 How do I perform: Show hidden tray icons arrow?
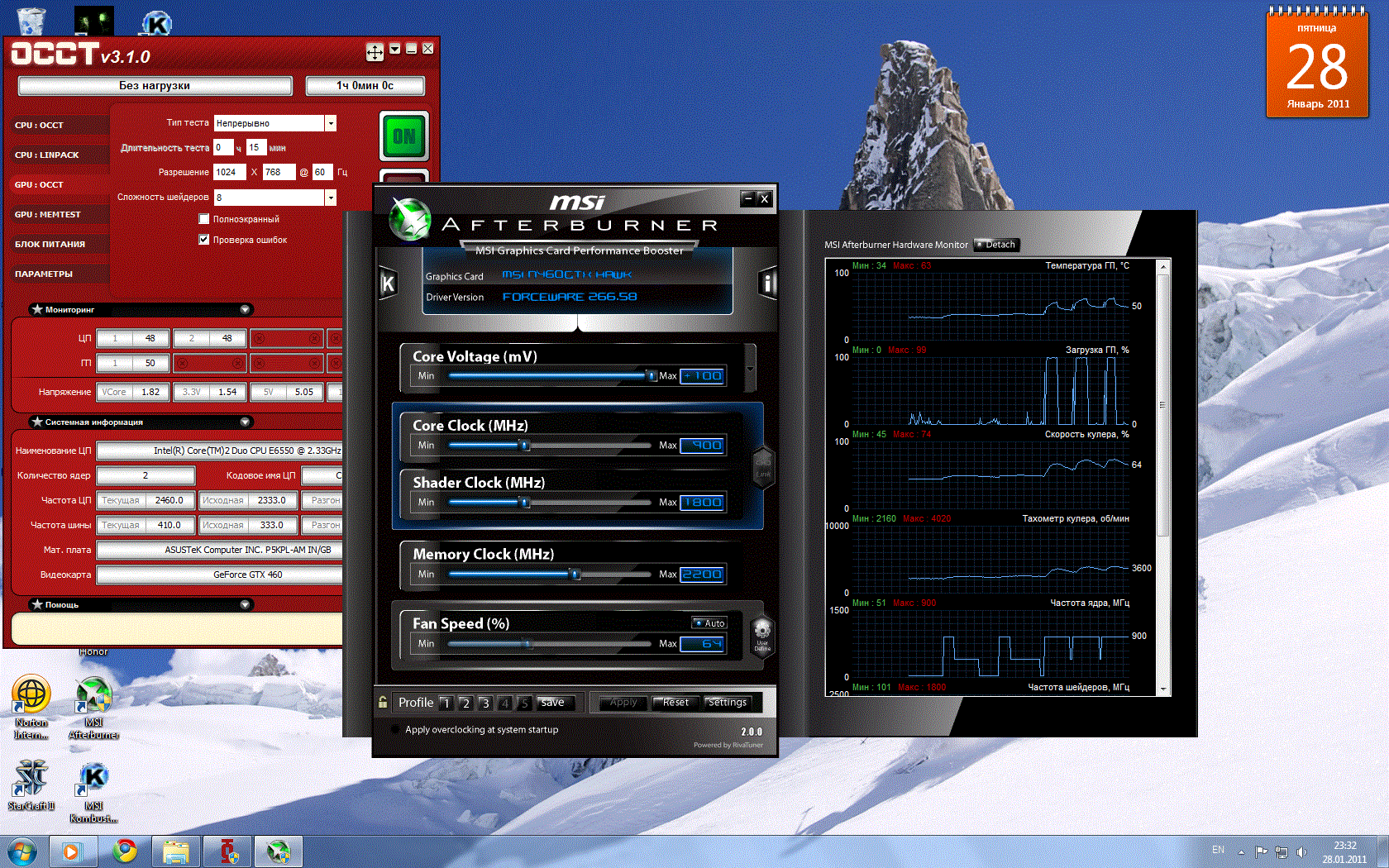(x=1241, y=851)
